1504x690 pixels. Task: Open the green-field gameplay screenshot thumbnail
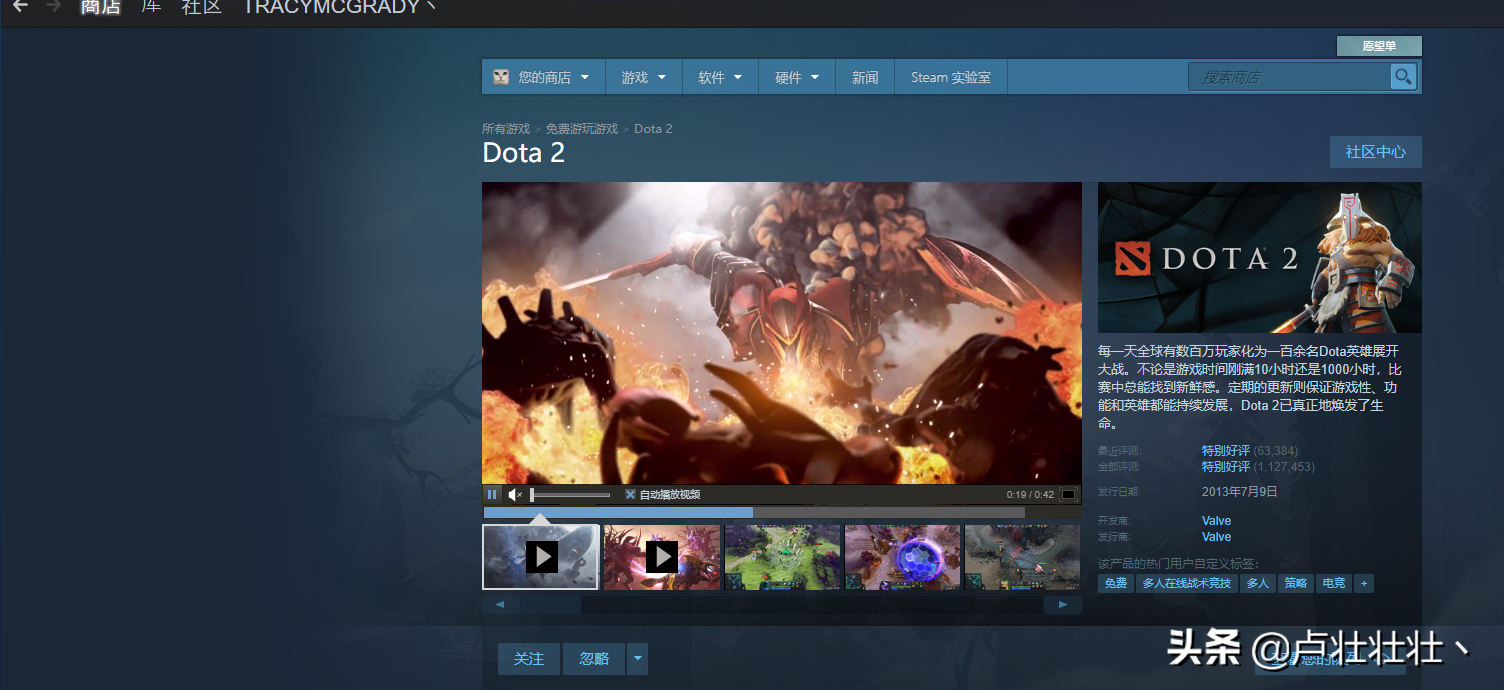click(782, 557)
